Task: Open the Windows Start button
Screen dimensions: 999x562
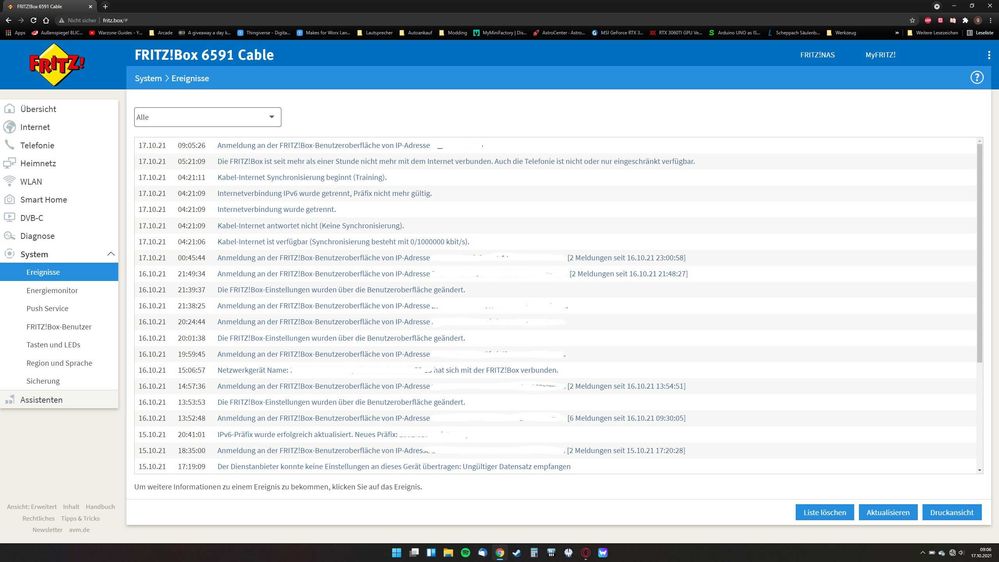Action: pos(396,552)
